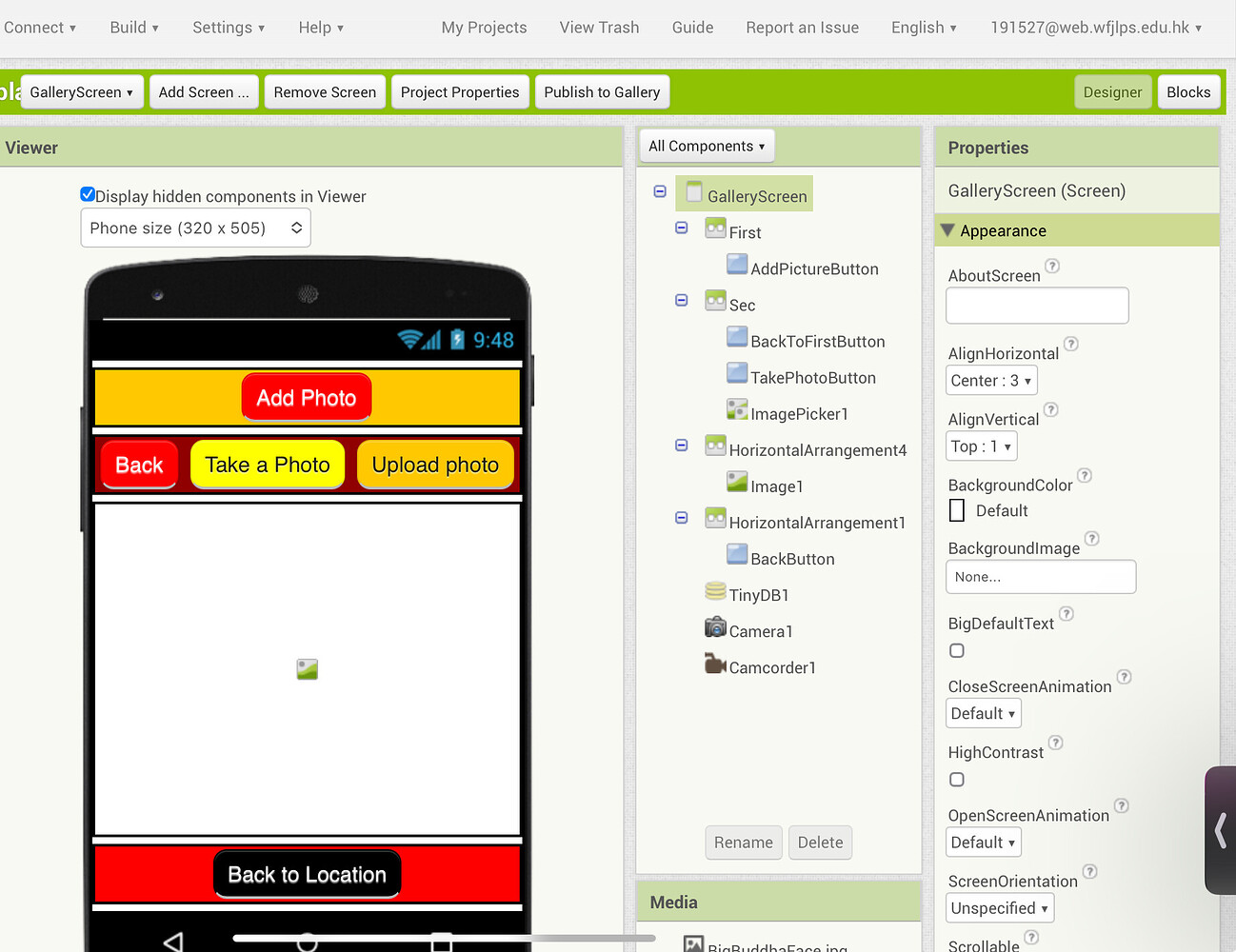Enable the BigDefaultText checkbox
Viewport: 1236px width, 952px height.
click(x=956, y=650)
